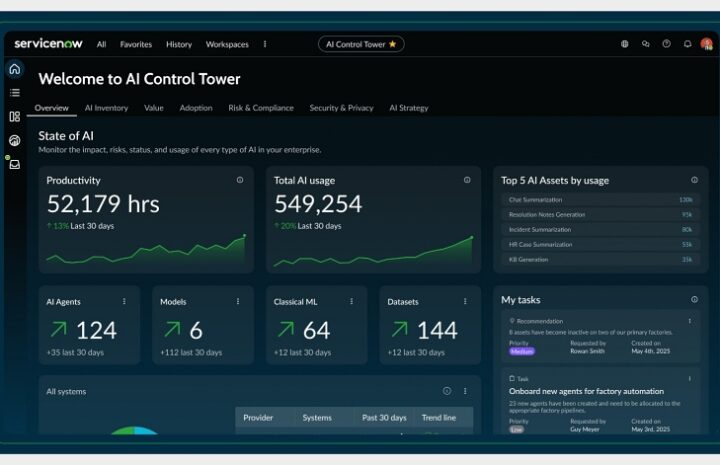Select the Chat Summarization asset row
Screen dimensions: 720x465
coord(601,200)
